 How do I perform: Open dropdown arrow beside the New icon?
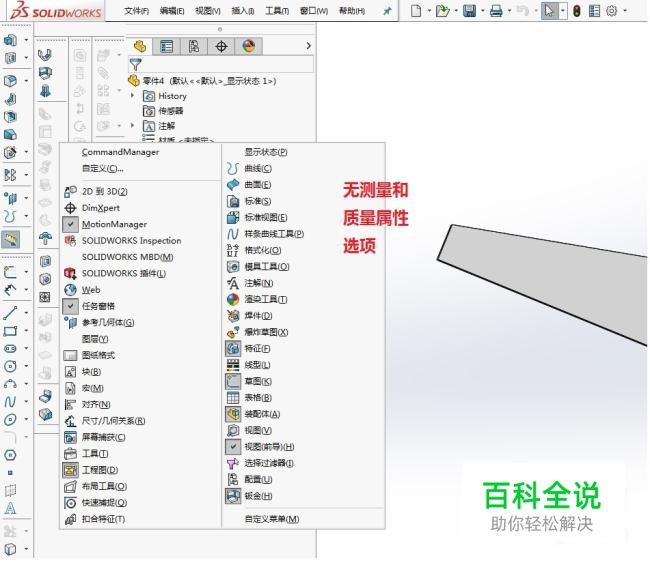(429, 11)
